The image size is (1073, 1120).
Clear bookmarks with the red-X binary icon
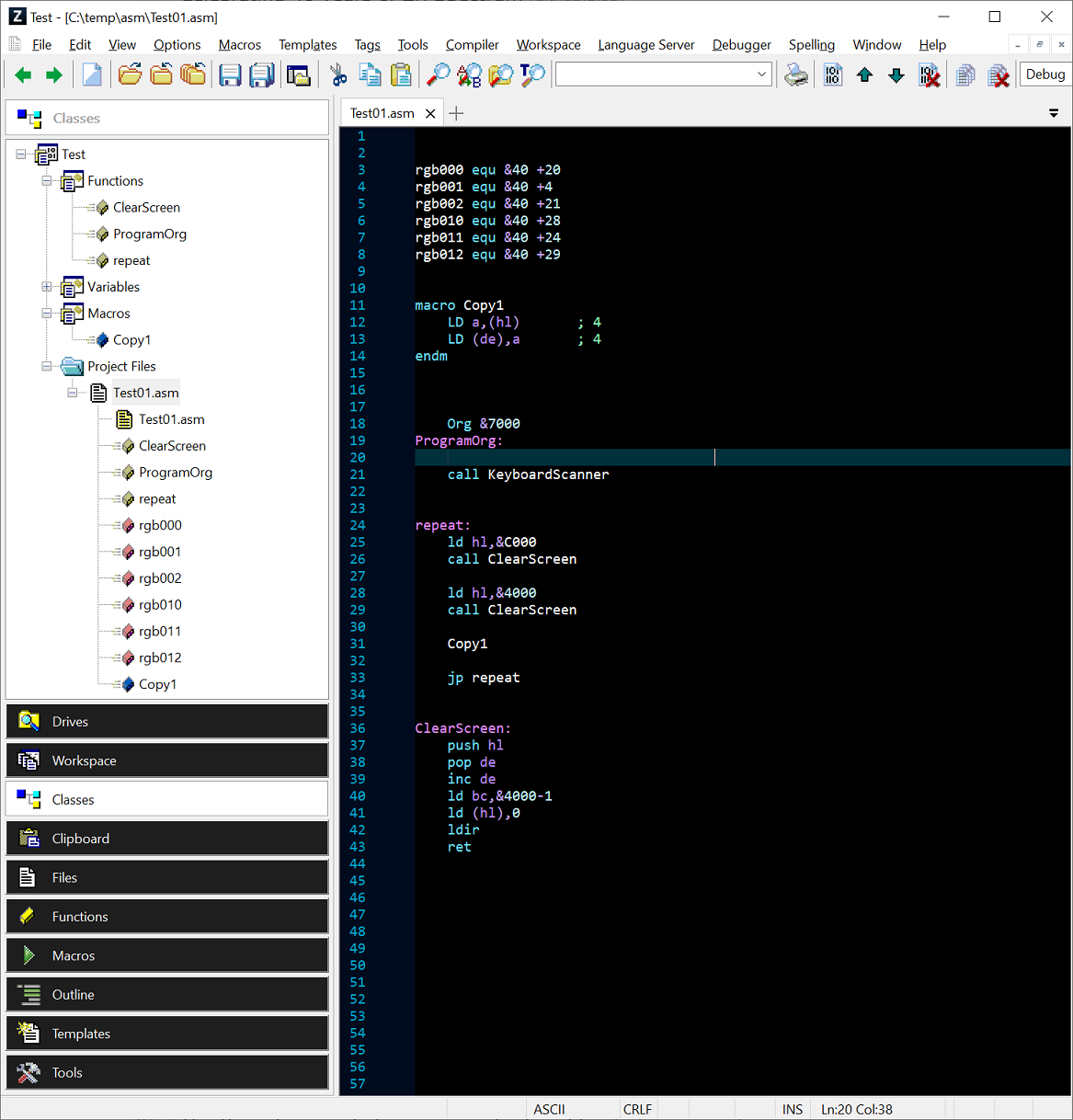tap(930, 75)
